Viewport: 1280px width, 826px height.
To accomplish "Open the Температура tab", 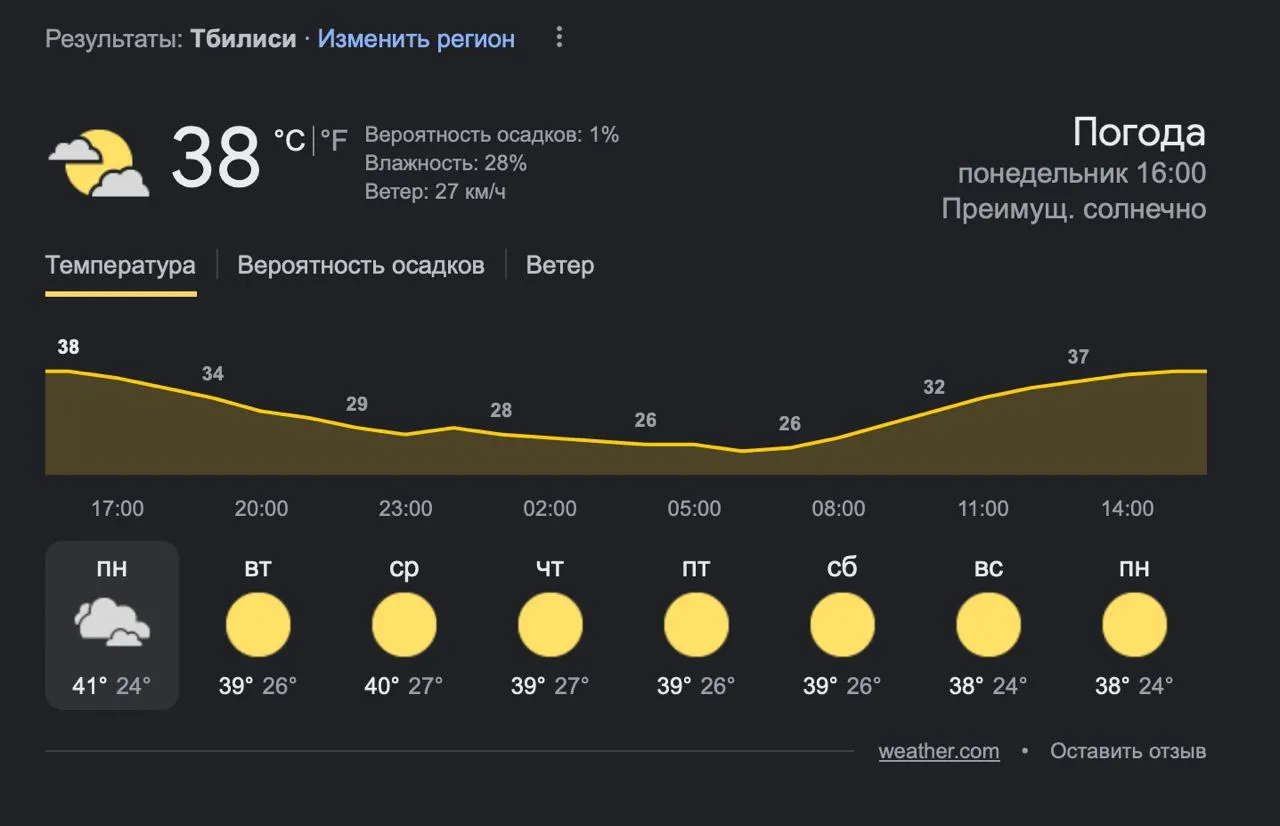I will pos(120,266).
